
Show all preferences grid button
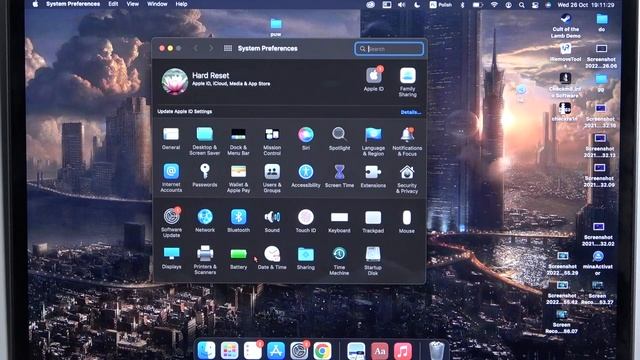228,48
